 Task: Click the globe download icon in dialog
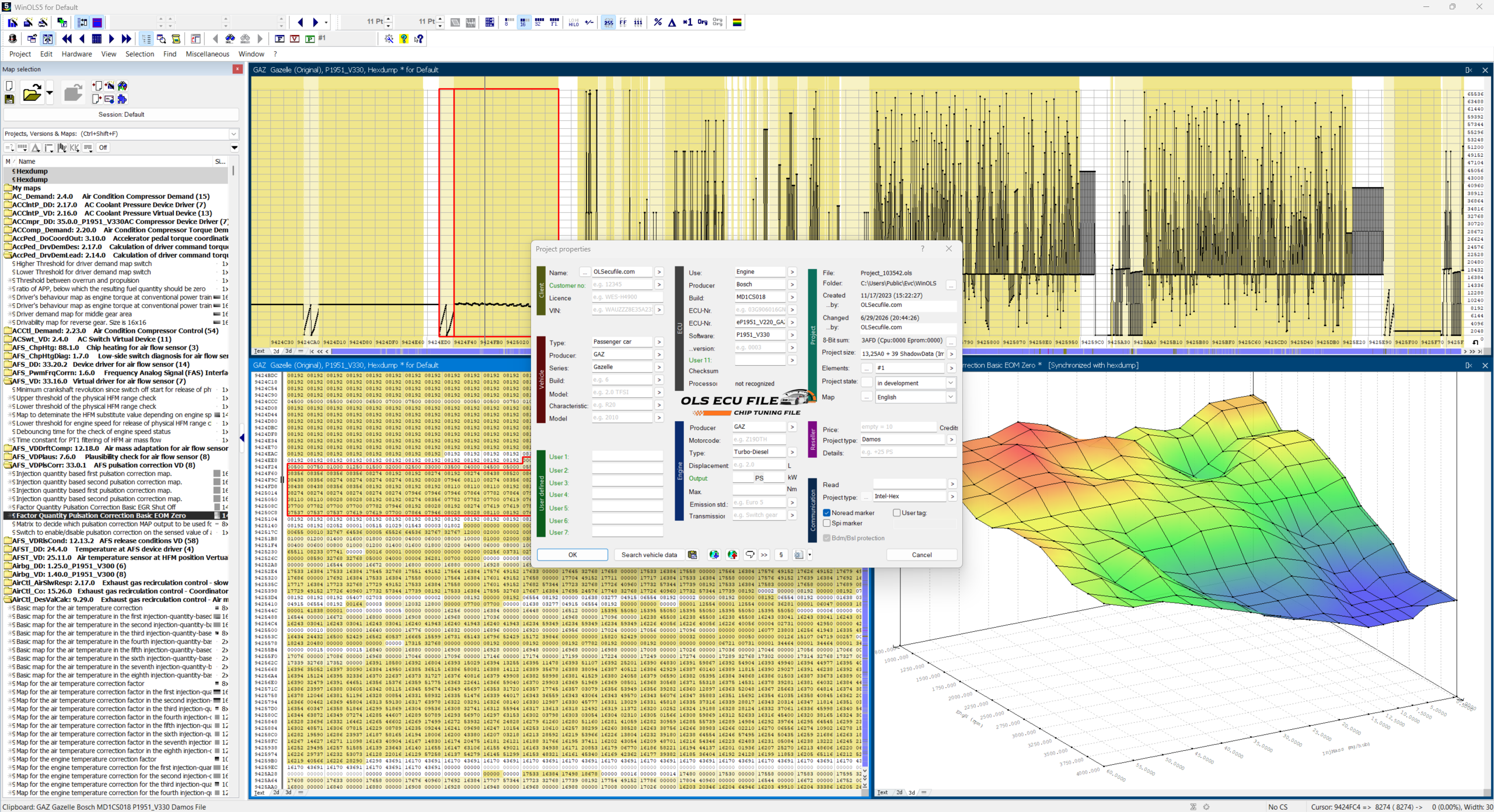714,555
